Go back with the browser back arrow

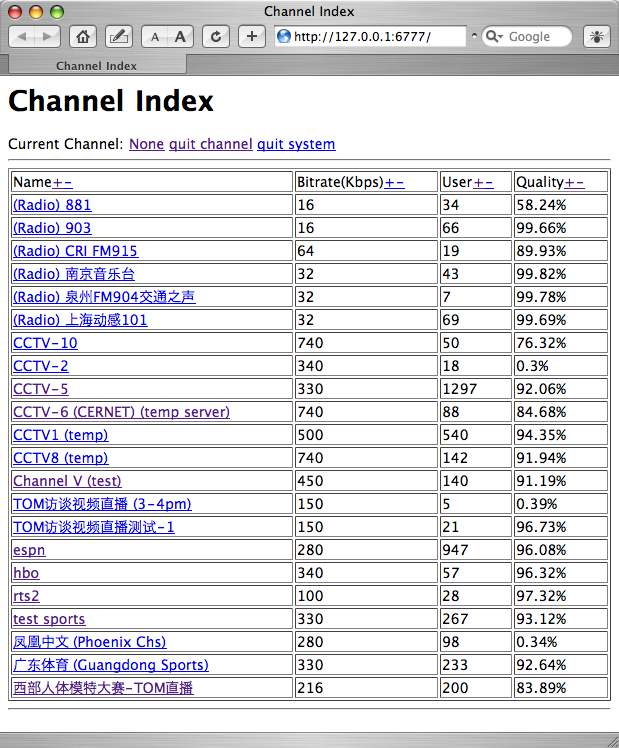[x=22, y=36]
